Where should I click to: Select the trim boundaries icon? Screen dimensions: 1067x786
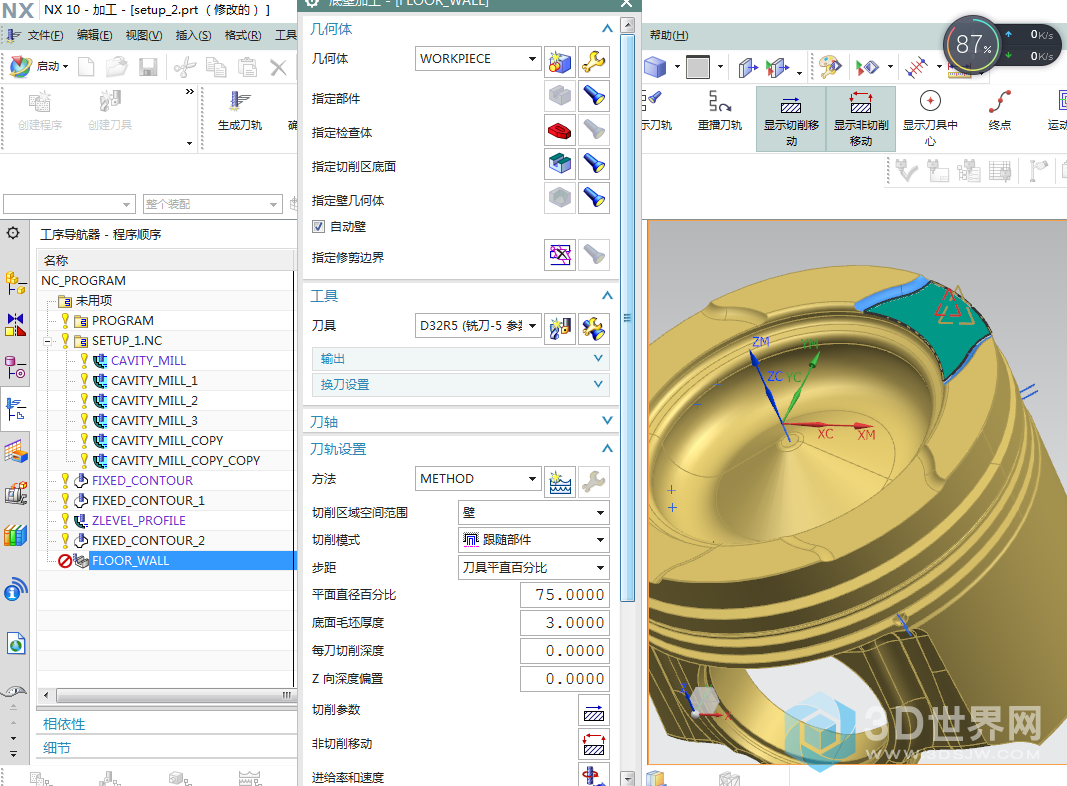(x=560, y=255)
